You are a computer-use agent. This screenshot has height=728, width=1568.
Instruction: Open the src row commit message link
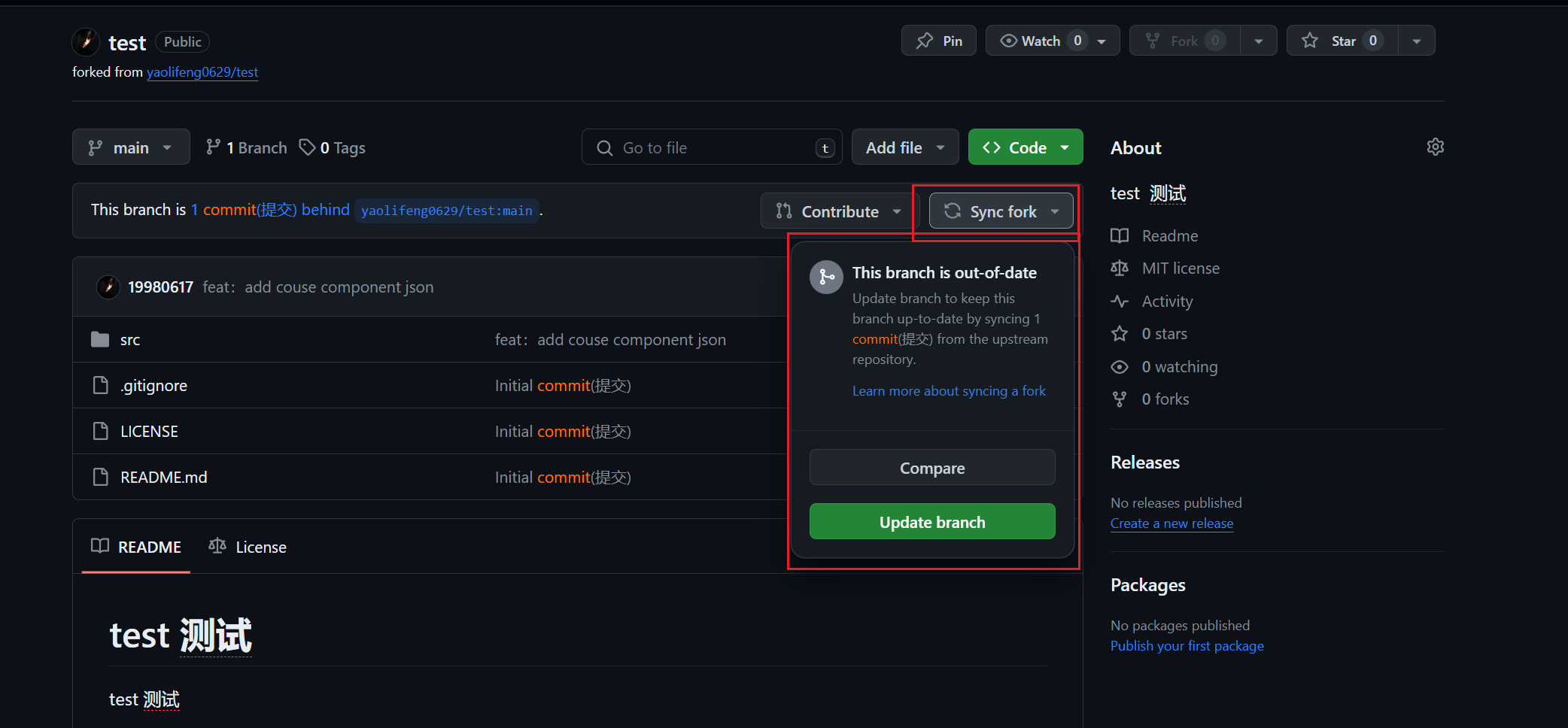(610, 340)
